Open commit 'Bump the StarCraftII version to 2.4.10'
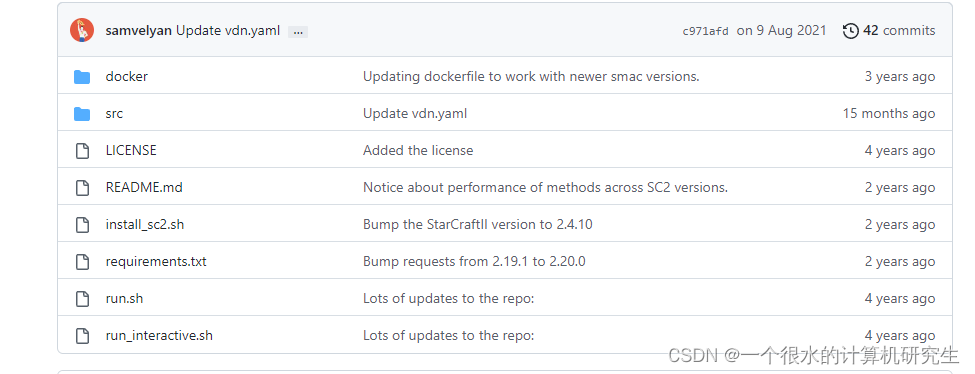The image size is (975, 374). tap(478, 225)
